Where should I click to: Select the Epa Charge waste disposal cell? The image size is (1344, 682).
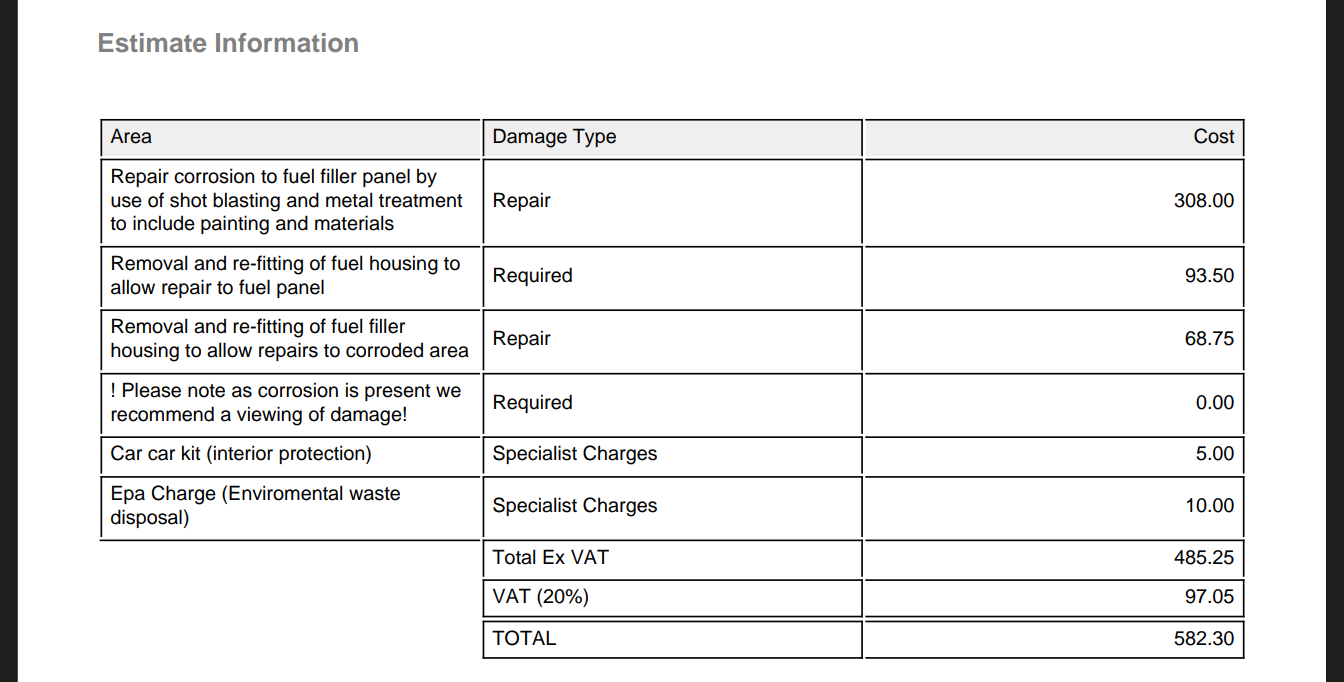coord(255,506)
